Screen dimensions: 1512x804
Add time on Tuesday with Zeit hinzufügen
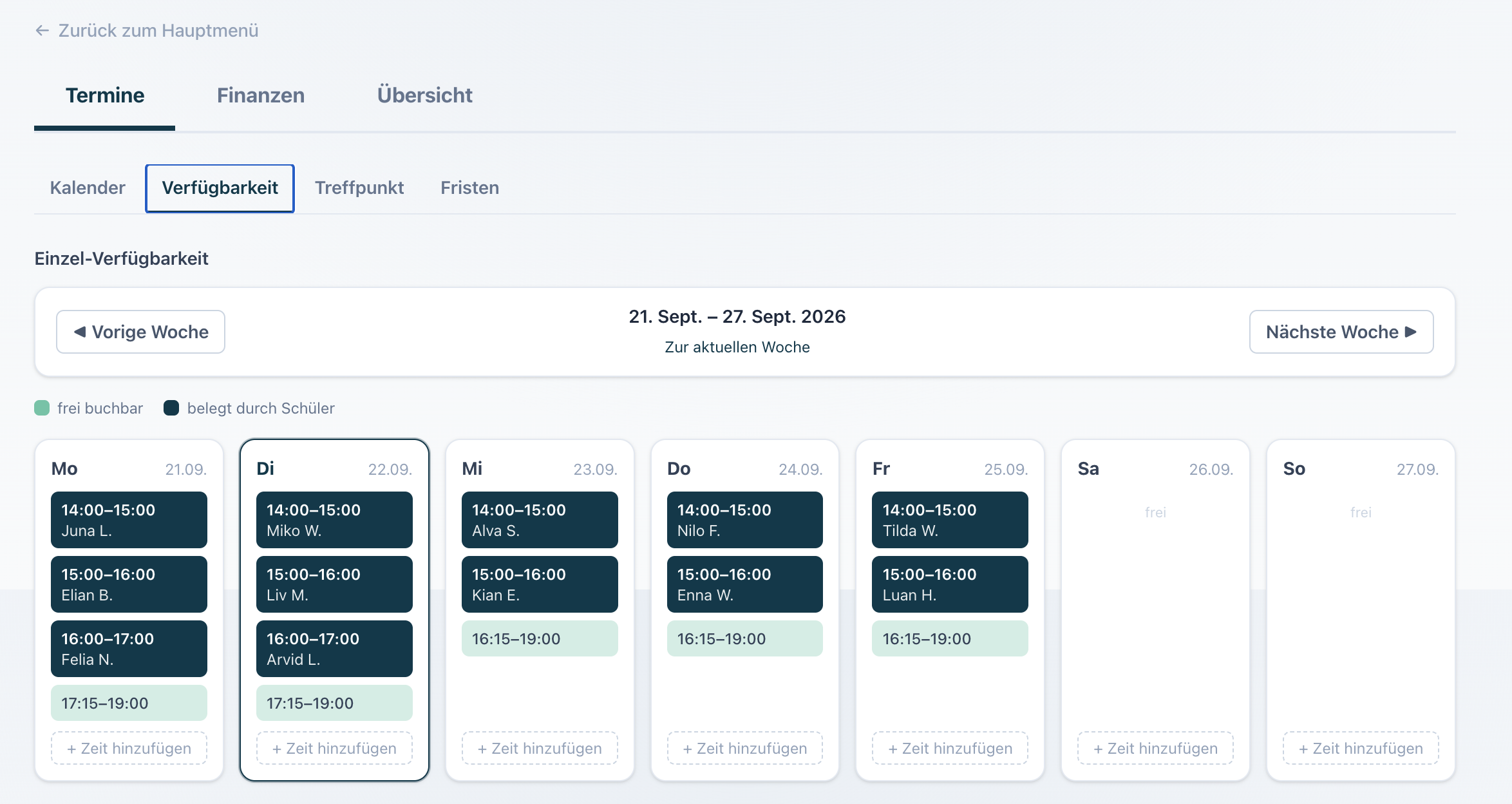(334, 749)
